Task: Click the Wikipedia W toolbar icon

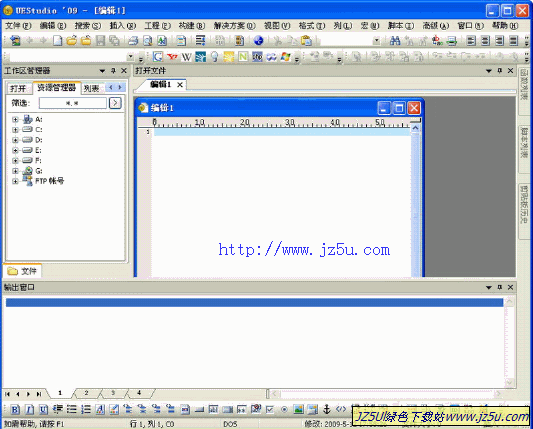Action: (x=186, y=56)
